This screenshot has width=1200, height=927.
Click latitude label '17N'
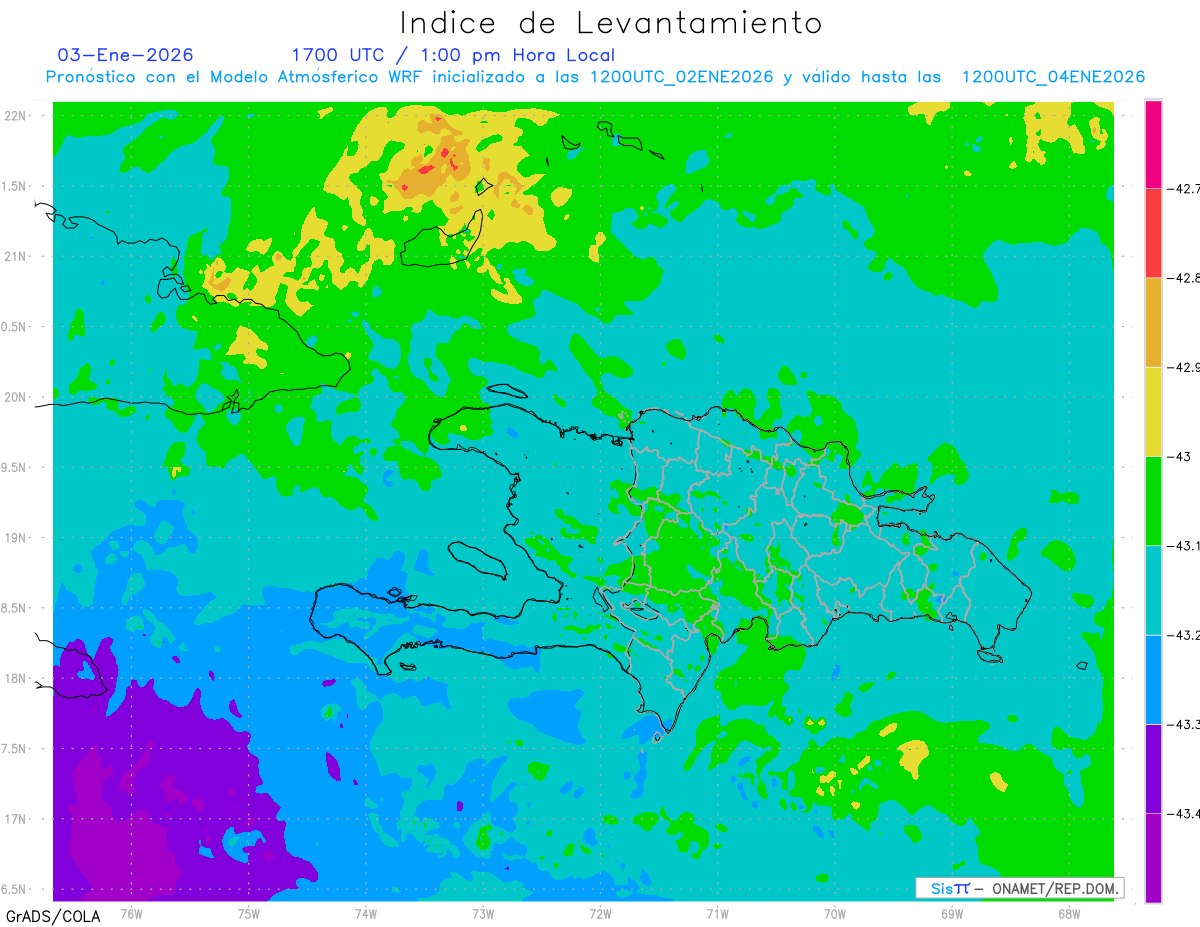(x=15, y=819)
